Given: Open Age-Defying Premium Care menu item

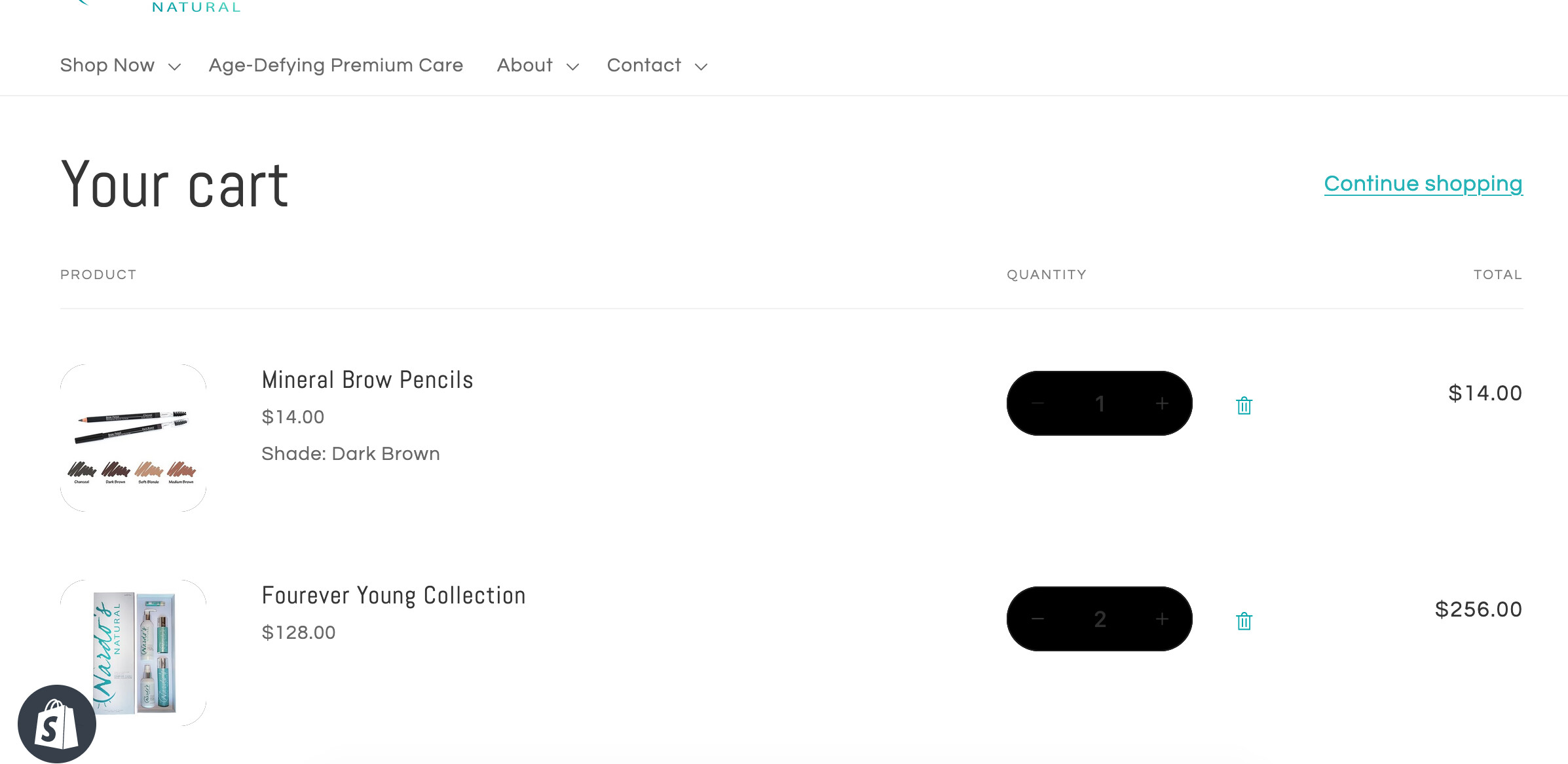Looking at the screenshot, I should coord(336,66).
